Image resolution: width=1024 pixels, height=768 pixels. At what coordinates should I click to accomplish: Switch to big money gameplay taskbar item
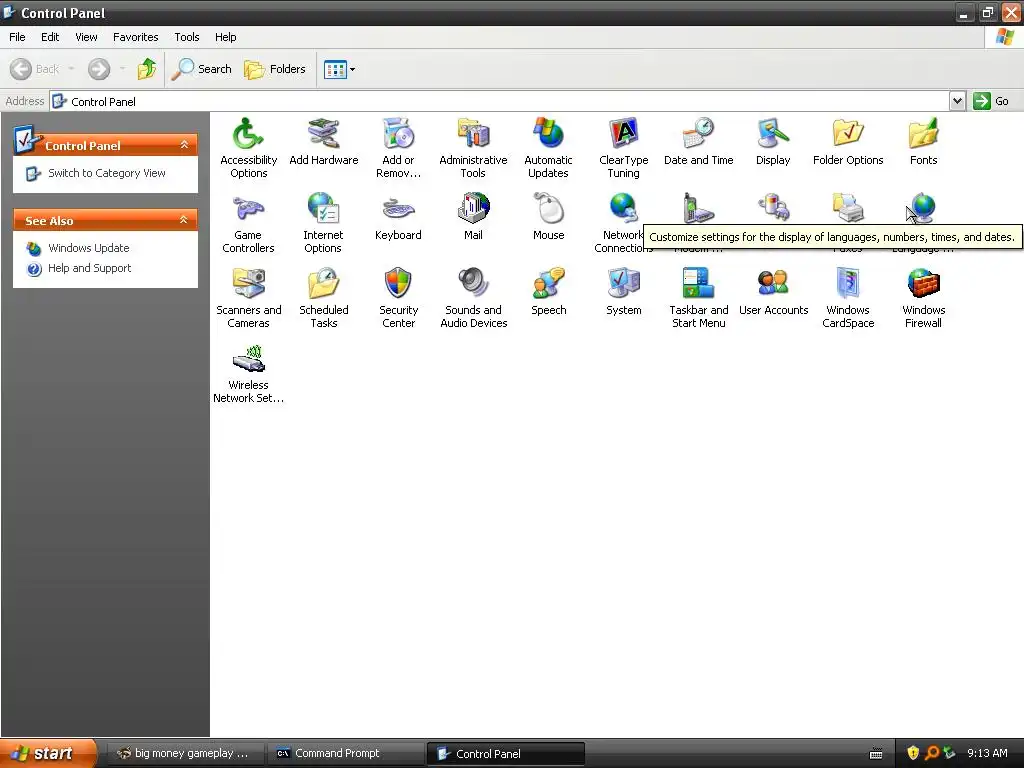185,754
